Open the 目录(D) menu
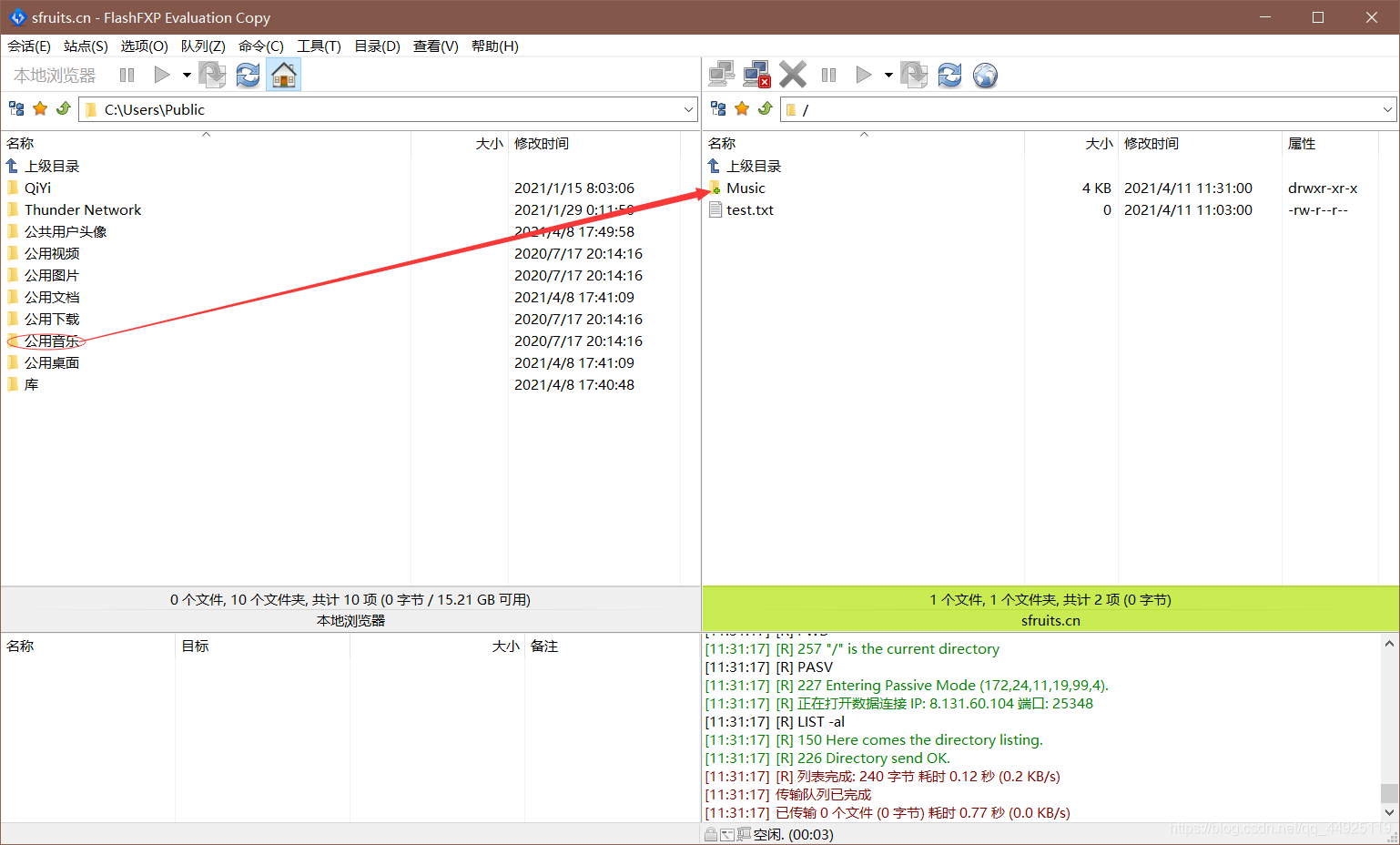 tap(377, 46)
